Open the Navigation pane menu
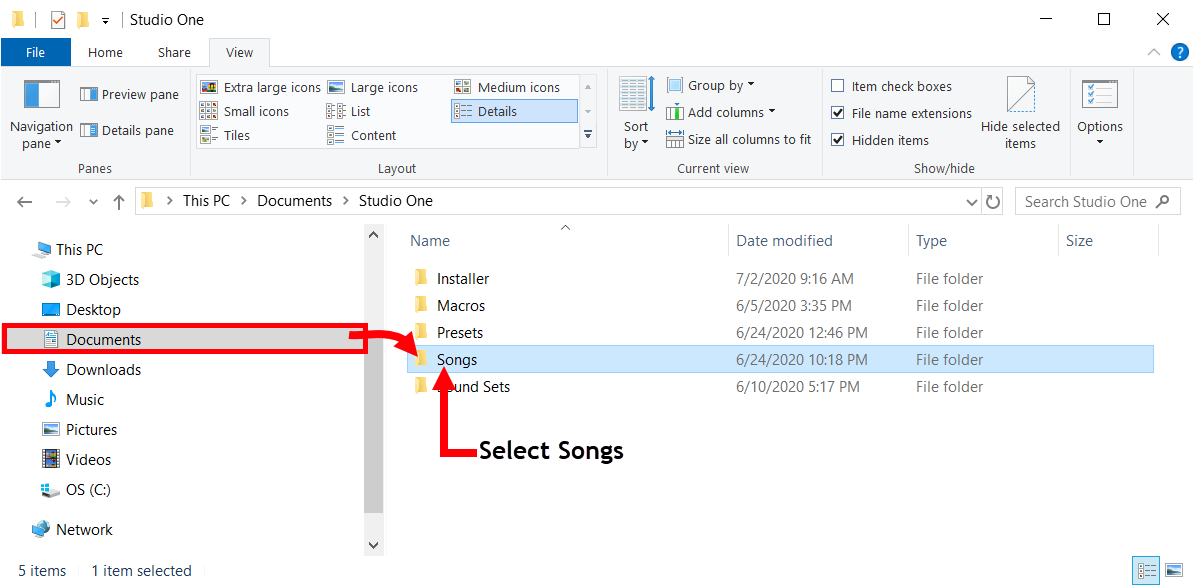The image size is (1194, 586). click(41, 114)
